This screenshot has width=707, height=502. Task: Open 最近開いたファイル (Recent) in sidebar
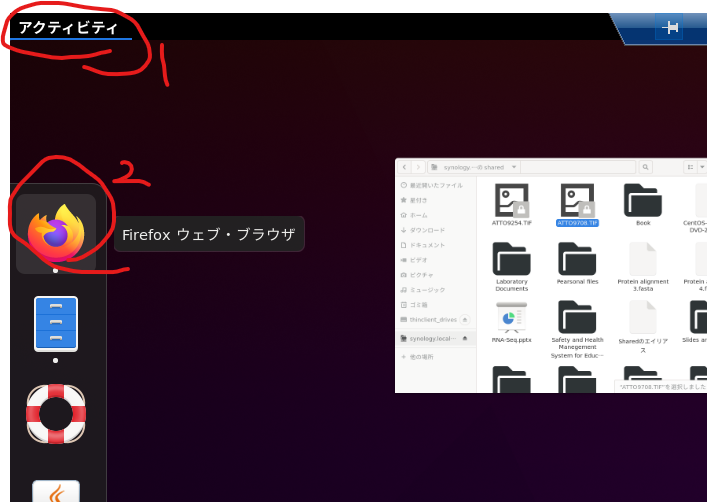(x=436, y=185)
